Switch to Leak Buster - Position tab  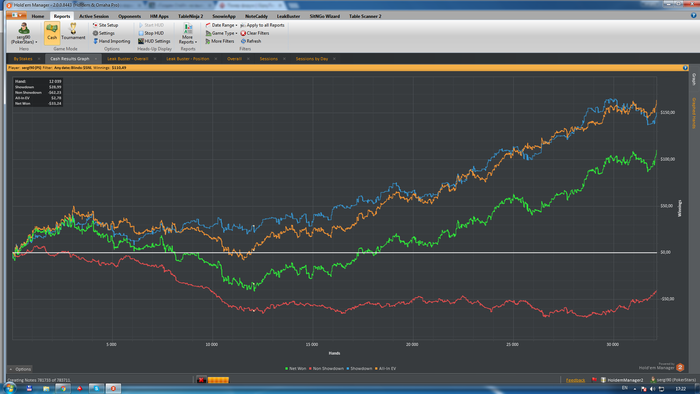[x=188, y=58]
